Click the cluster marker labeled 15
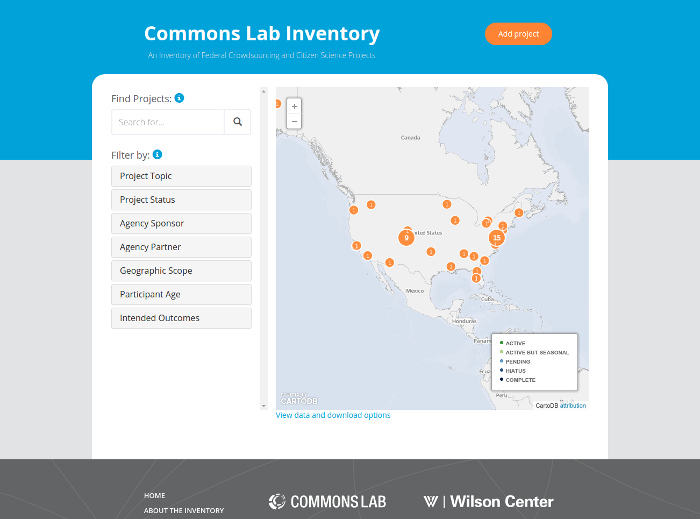This screenshot has width=700, height=519. pos(497,237)
